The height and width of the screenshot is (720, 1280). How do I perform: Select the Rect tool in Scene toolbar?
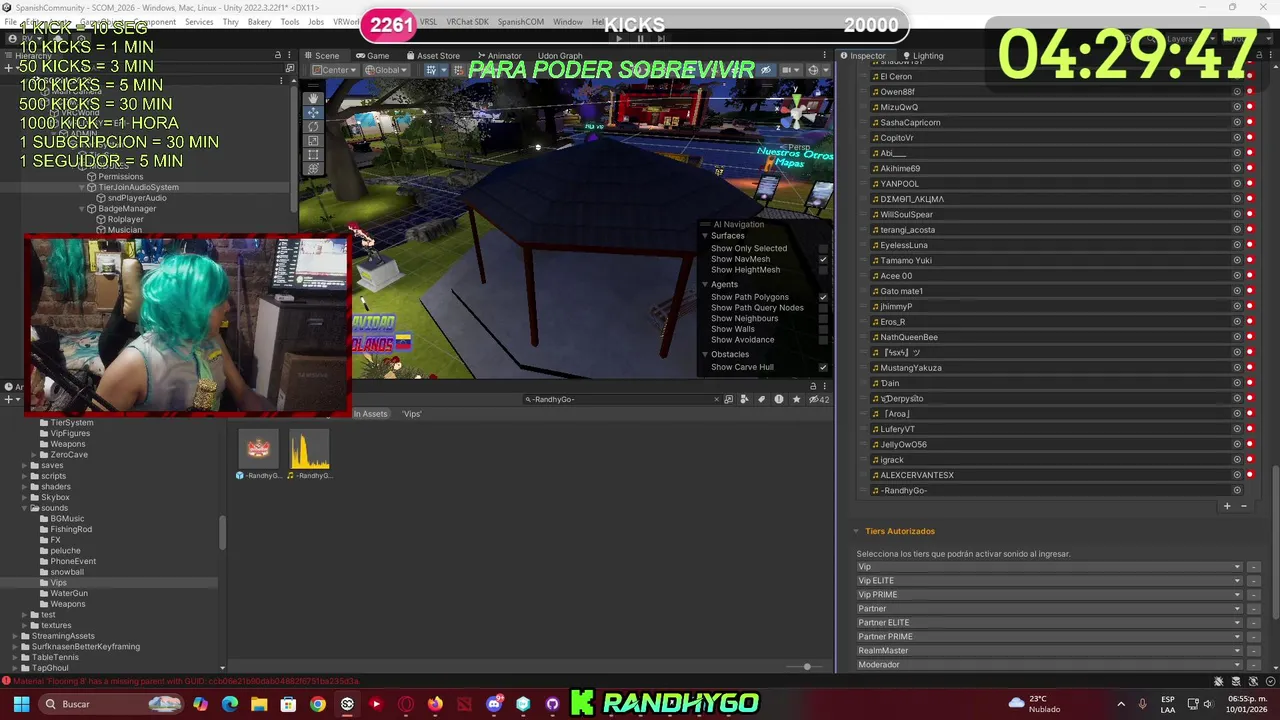313,154
